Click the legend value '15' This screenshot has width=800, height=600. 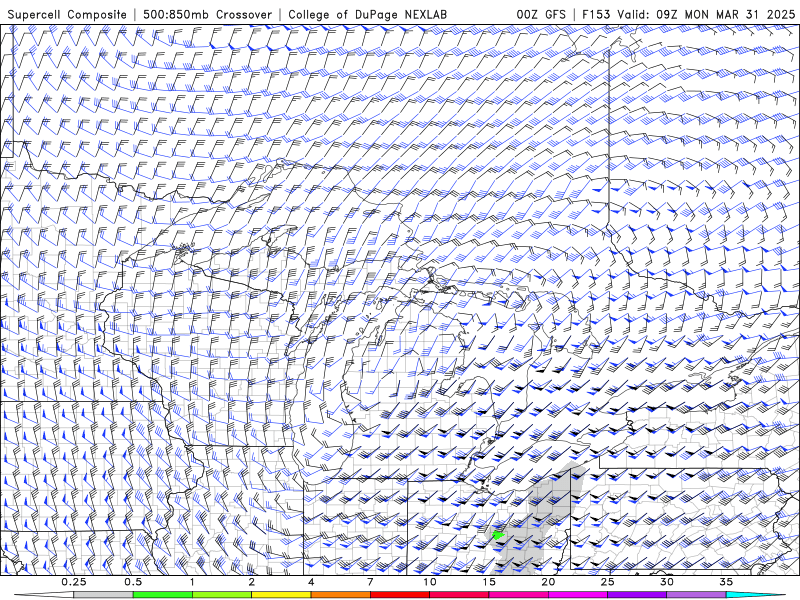[x=489, y=582]
